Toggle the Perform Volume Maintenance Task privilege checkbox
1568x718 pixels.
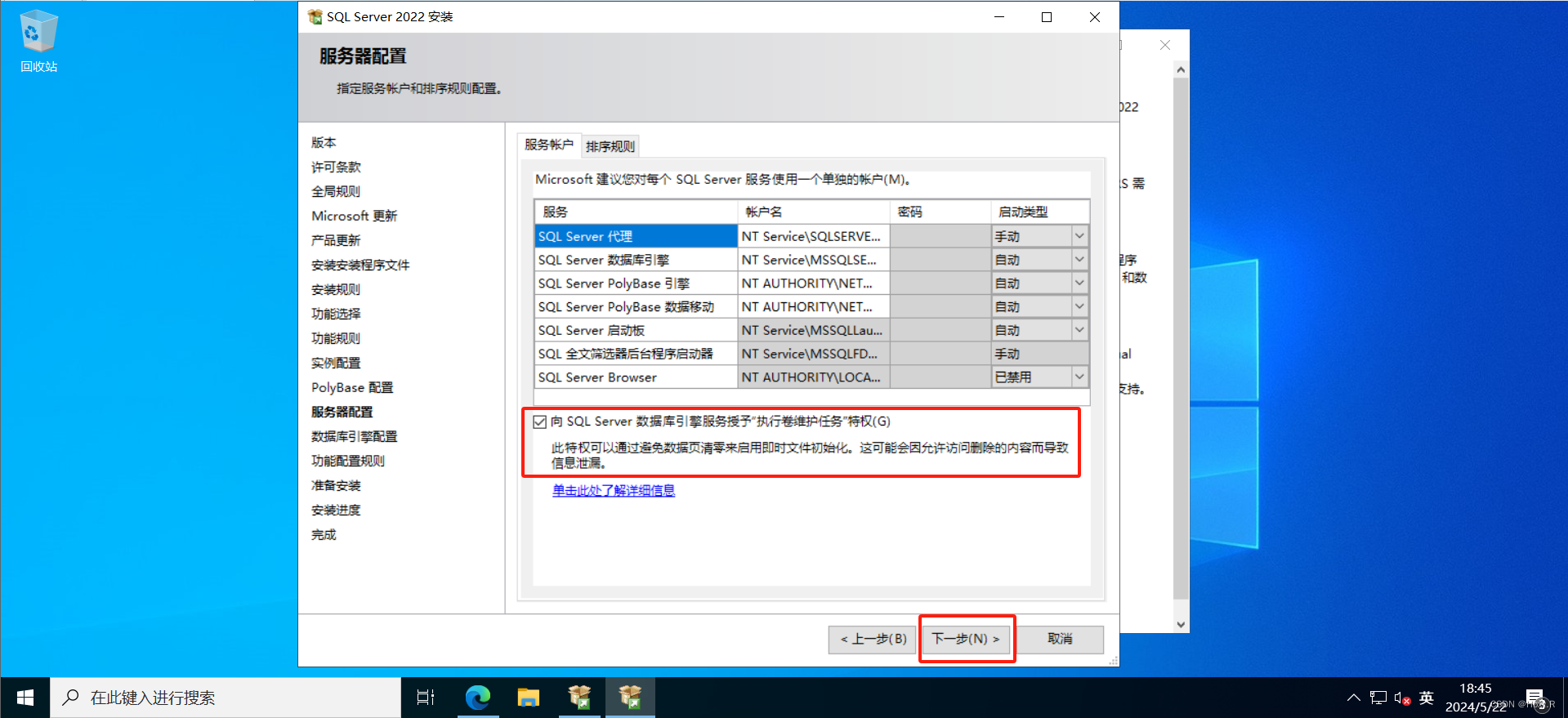point(539,422)
